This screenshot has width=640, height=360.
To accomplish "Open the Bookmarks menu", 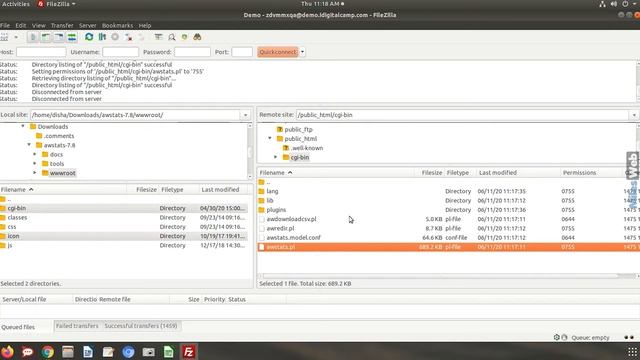I will [118, 25].
